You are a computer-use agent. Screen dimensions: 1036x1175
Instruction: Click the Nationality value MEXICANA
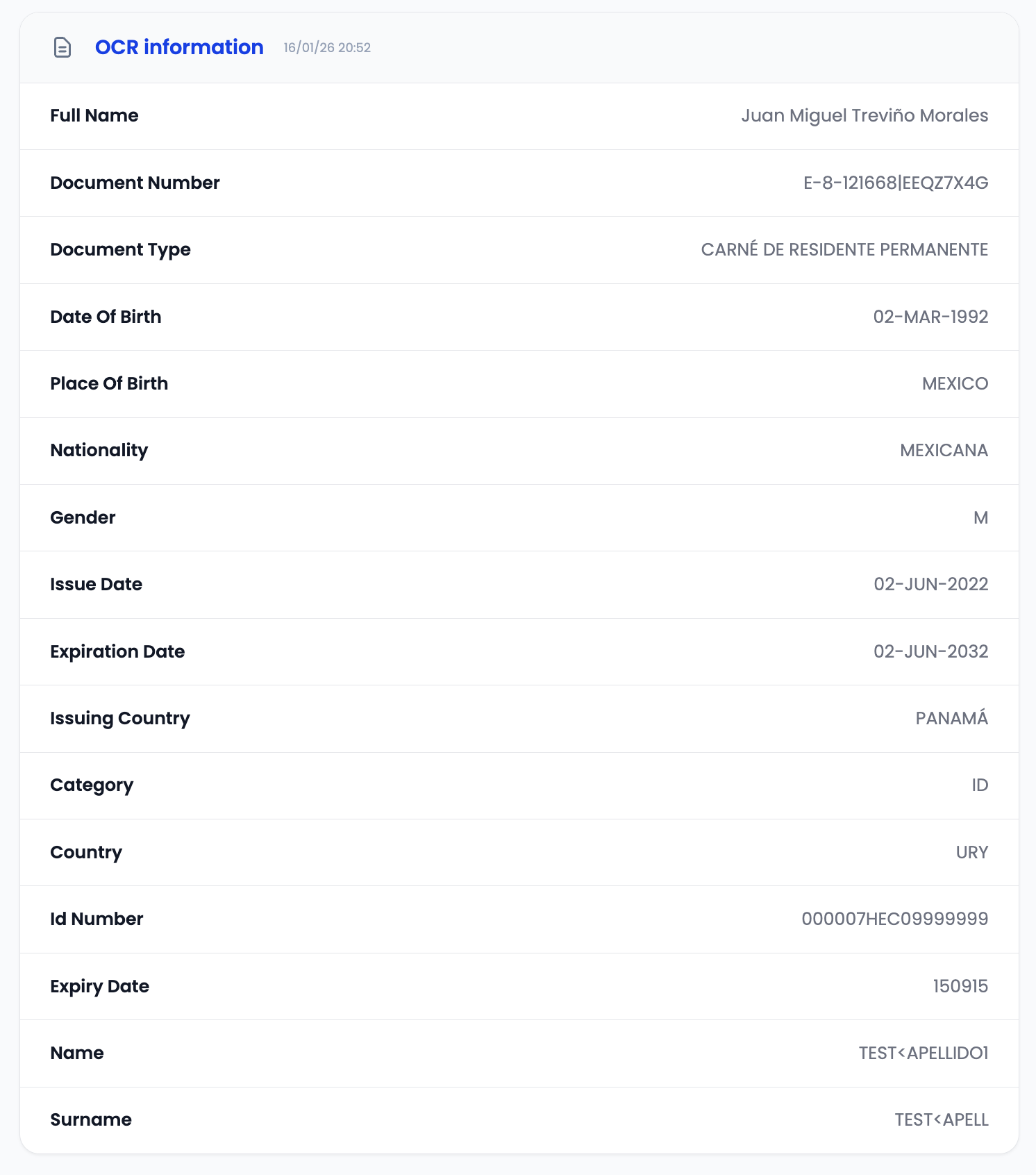coord(943,451)
